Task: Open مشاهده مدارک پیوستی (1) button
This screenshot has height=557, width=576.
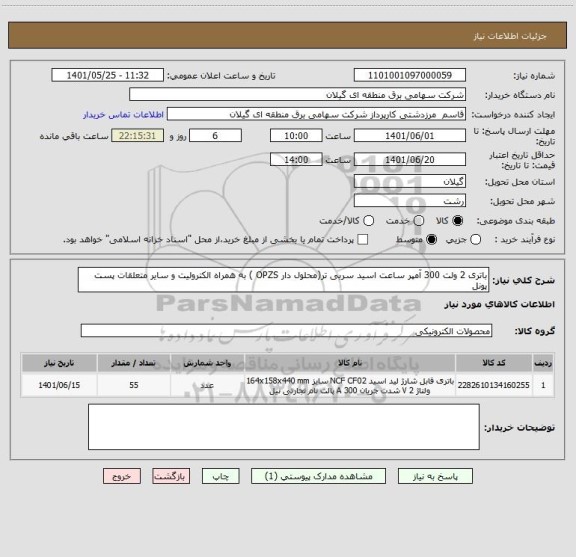Action: [318, 476]
